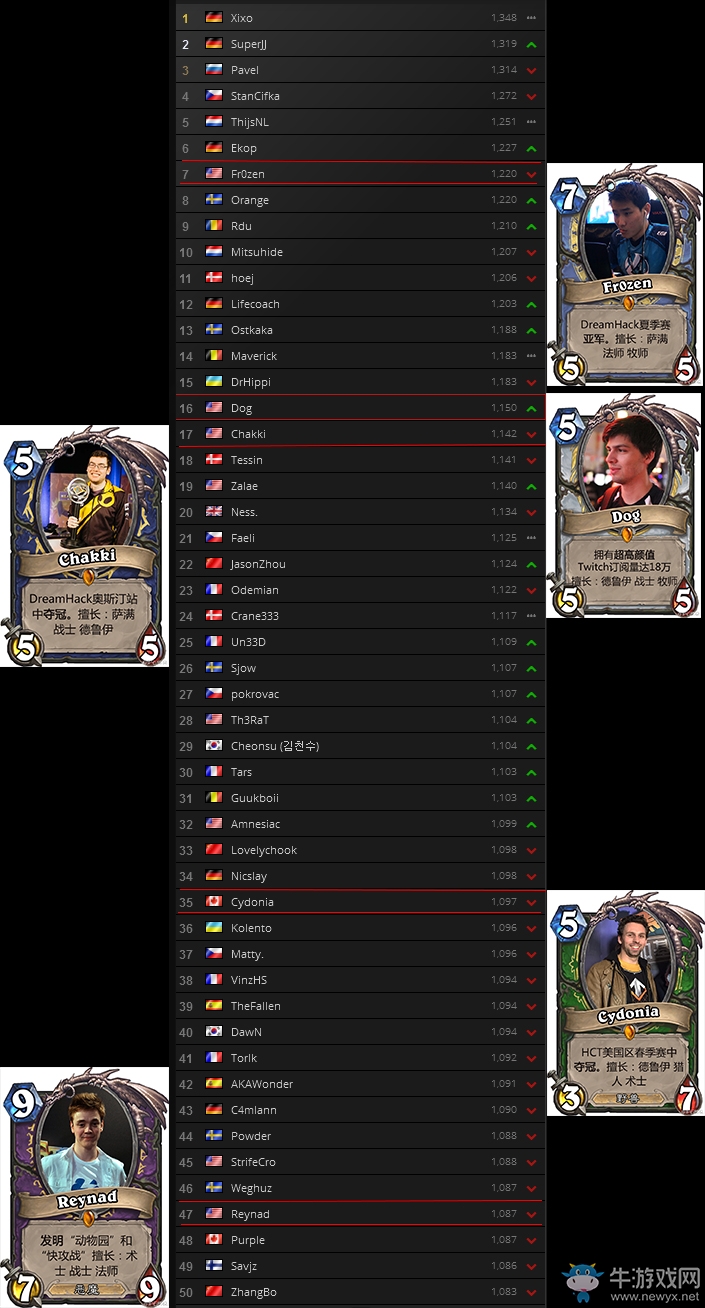Click the UK flag next to Ness.
The width and height of the screenshot is (705, 1308).
213,512
